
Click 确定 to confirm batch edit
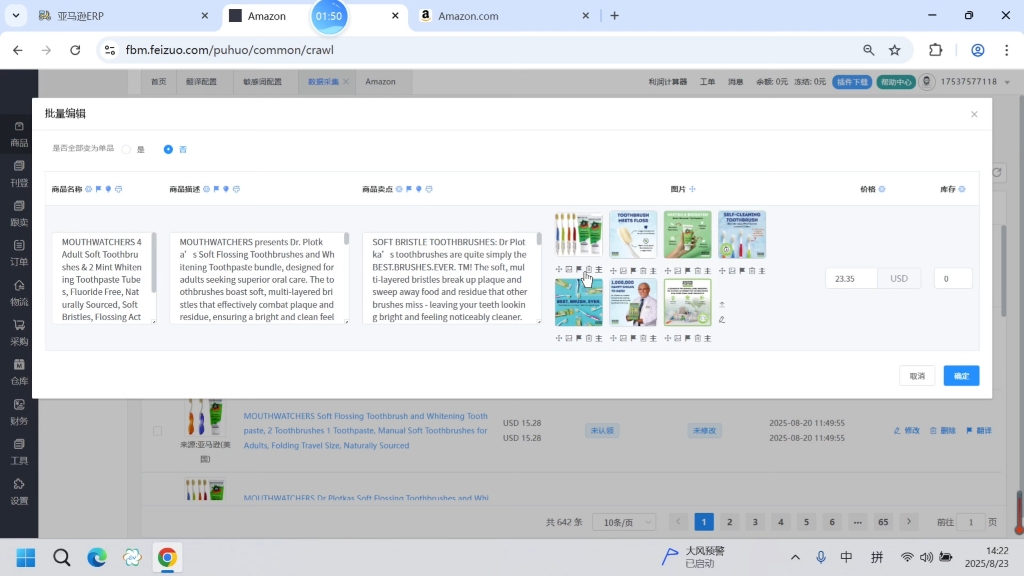tap(961, 376)
